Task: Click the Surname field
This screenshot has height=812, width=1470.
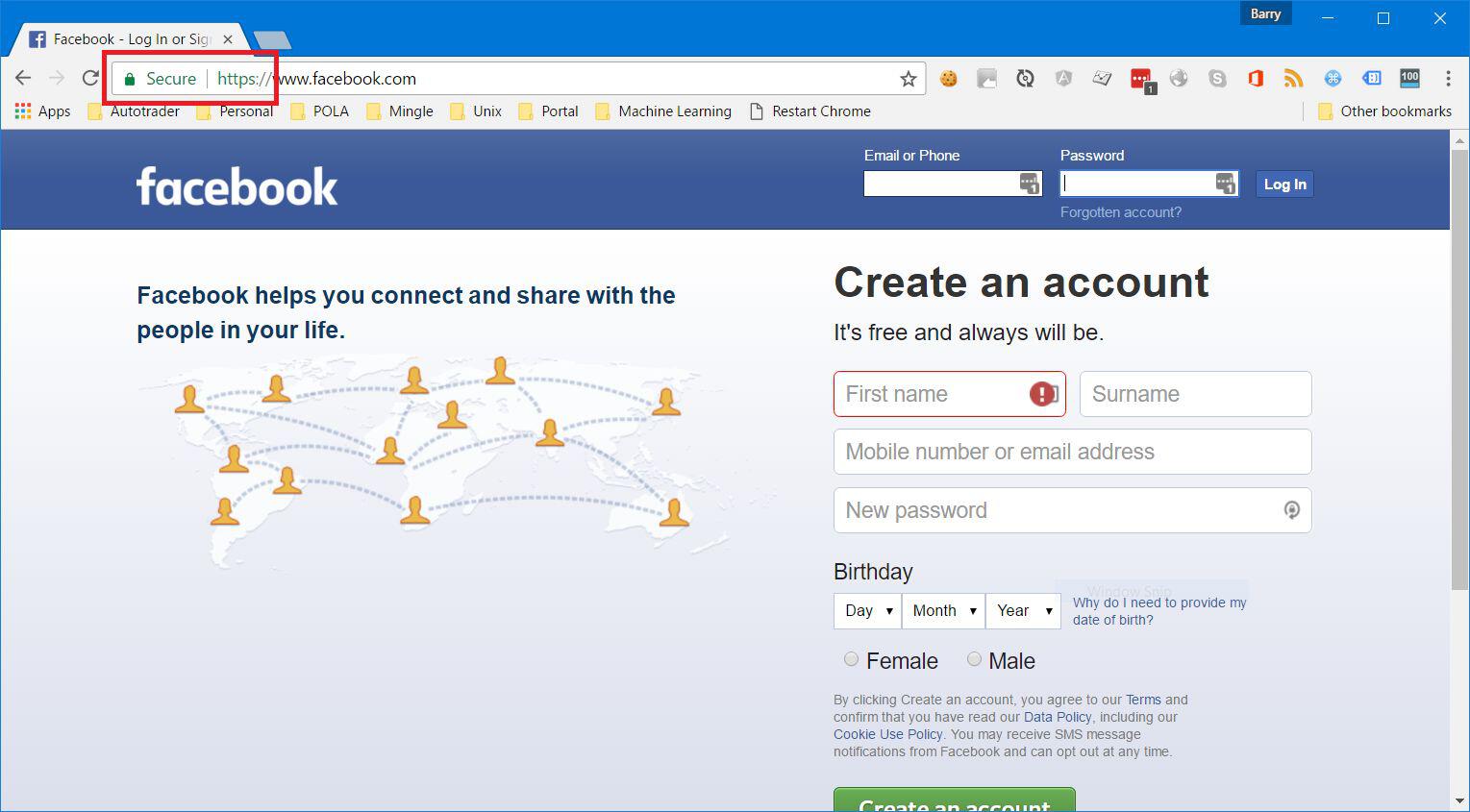Action: 1196,394
